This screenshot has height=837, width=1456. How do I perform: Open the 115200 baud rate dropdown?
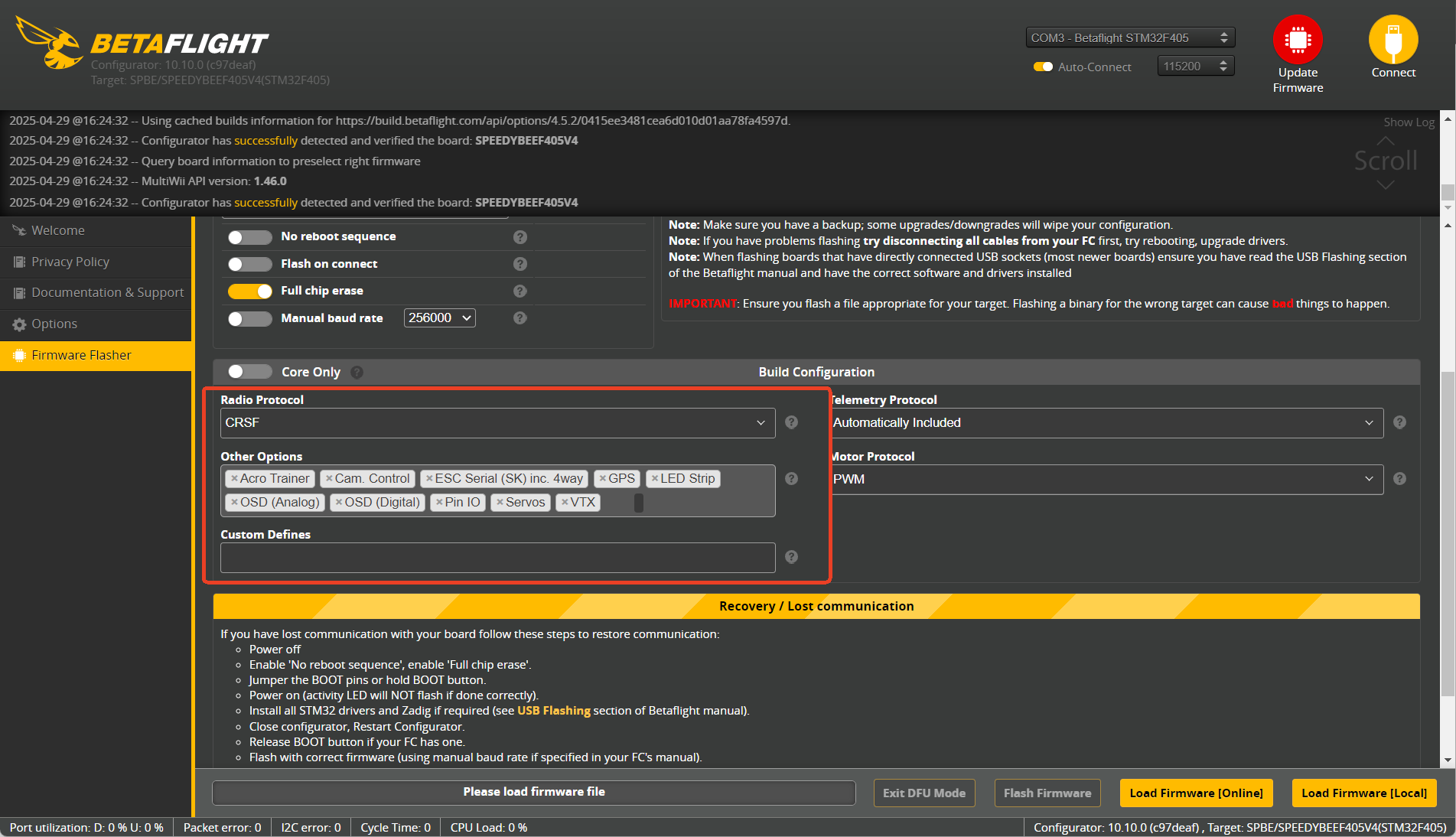coord(1195,66)
